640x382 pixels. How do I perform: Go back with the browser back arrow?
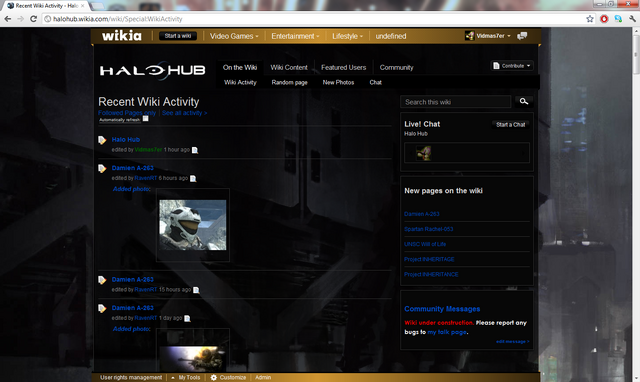(7, 19)
